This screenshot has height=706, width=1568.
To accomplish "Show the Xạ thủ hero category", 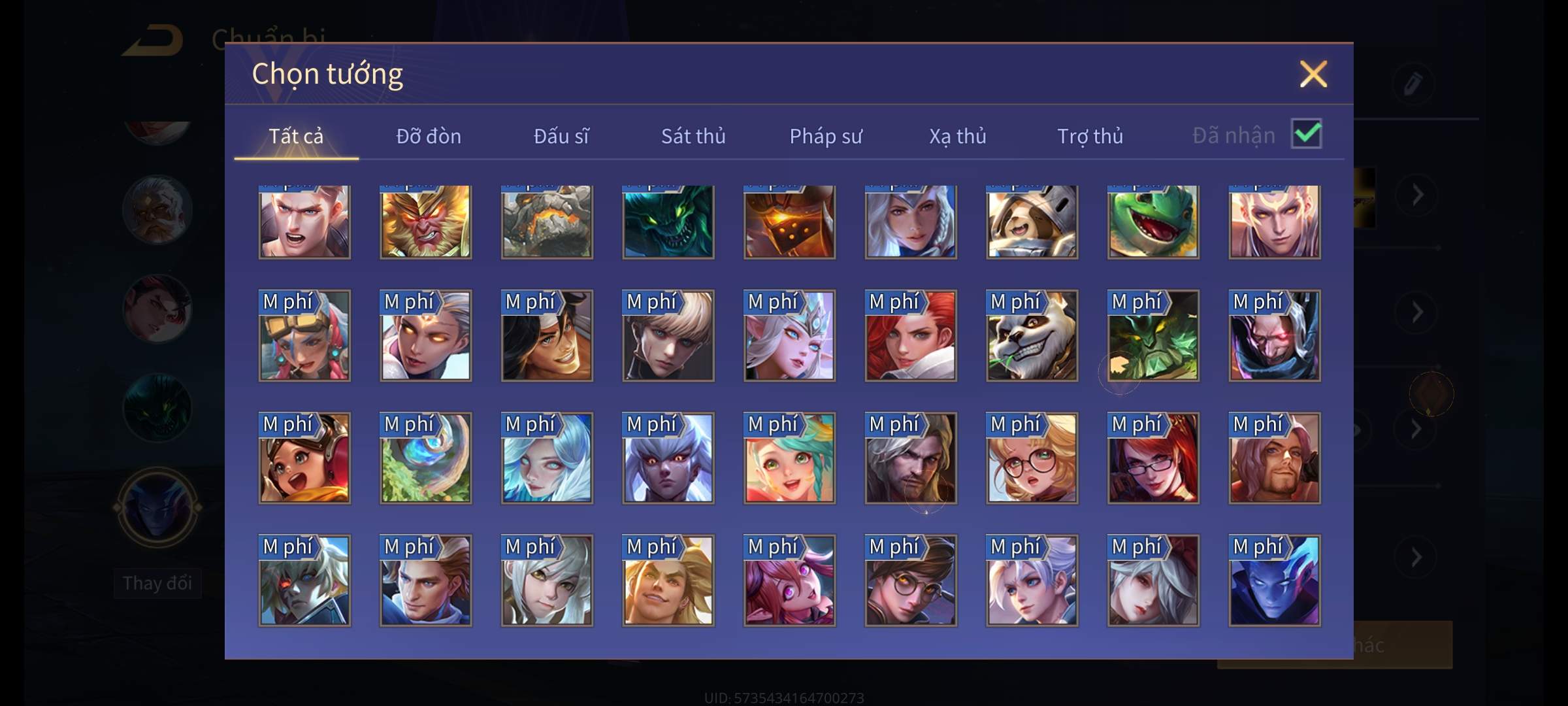I will pos(958,136).
